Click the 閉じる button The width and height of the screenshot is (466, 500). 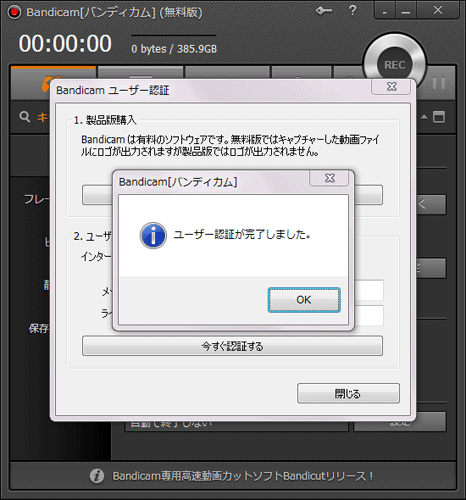[348, 393]
